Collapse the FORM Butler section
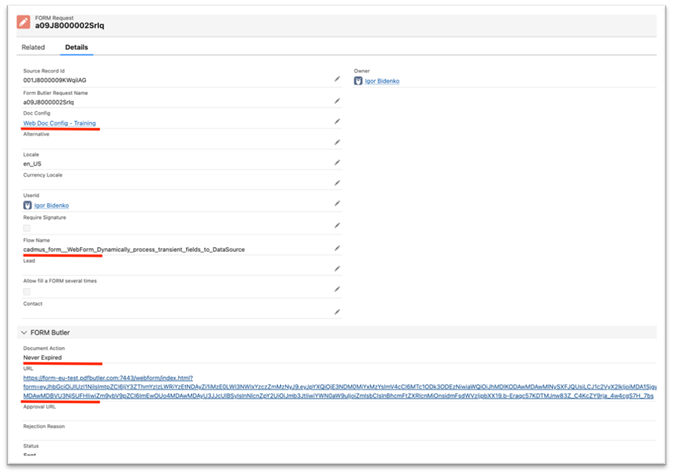 (25, 331)
